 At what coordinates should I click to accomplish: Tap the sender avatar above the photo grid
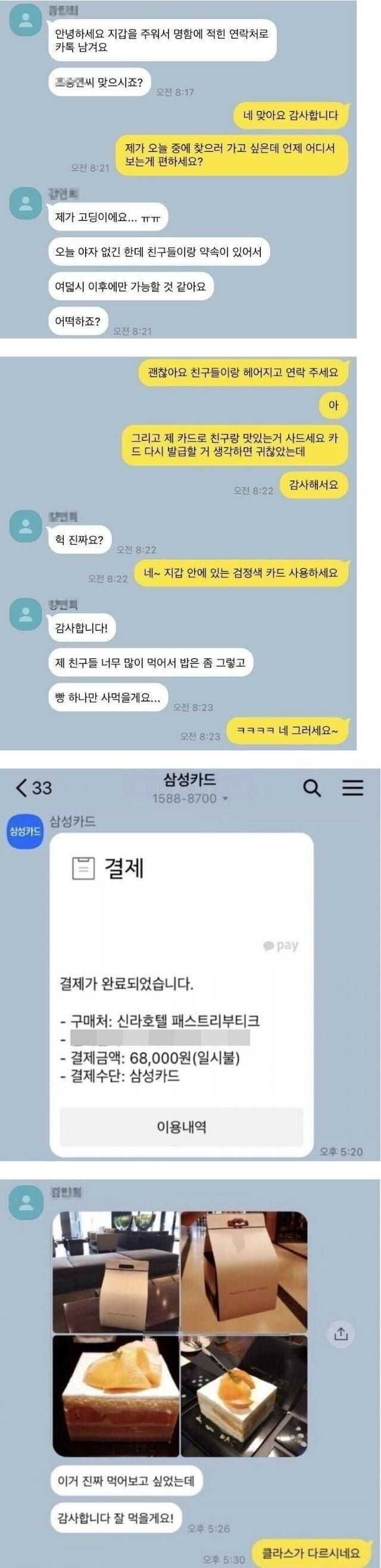coord(26,1203)
